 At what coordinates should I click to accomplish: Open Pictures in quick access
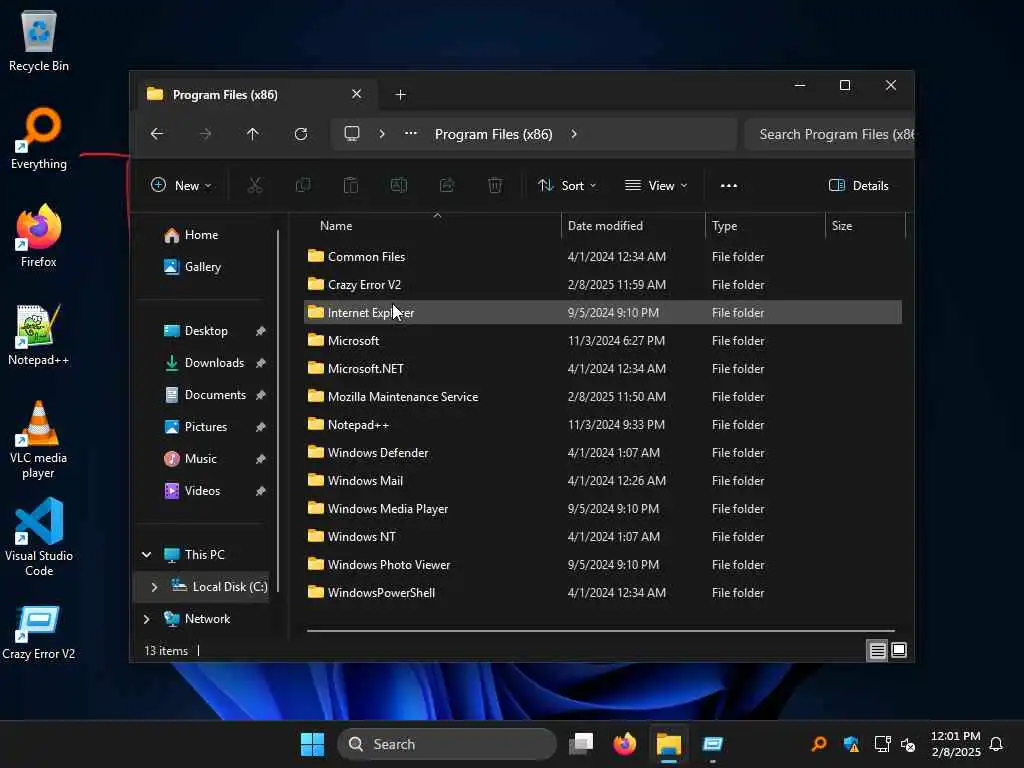195,427
